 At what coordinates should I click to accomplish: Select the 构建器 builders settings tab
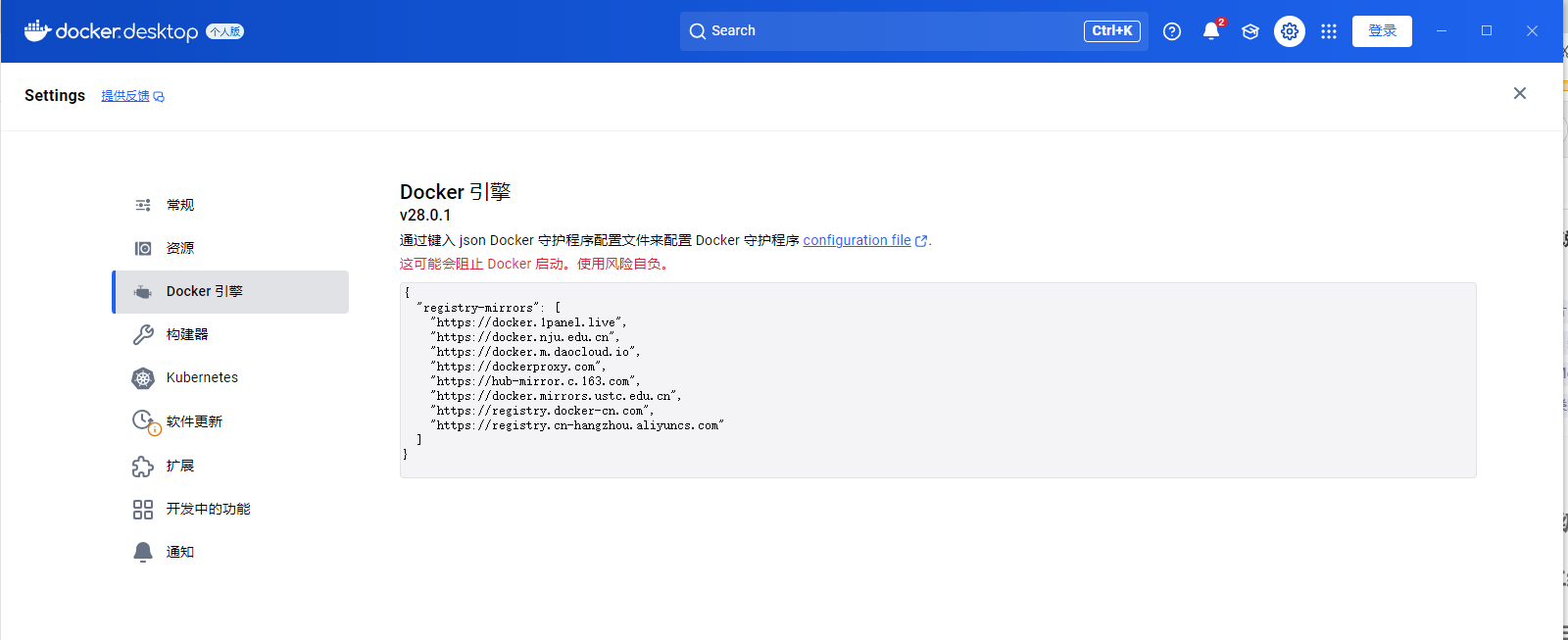pyautogui.click(x=231, y=334)
